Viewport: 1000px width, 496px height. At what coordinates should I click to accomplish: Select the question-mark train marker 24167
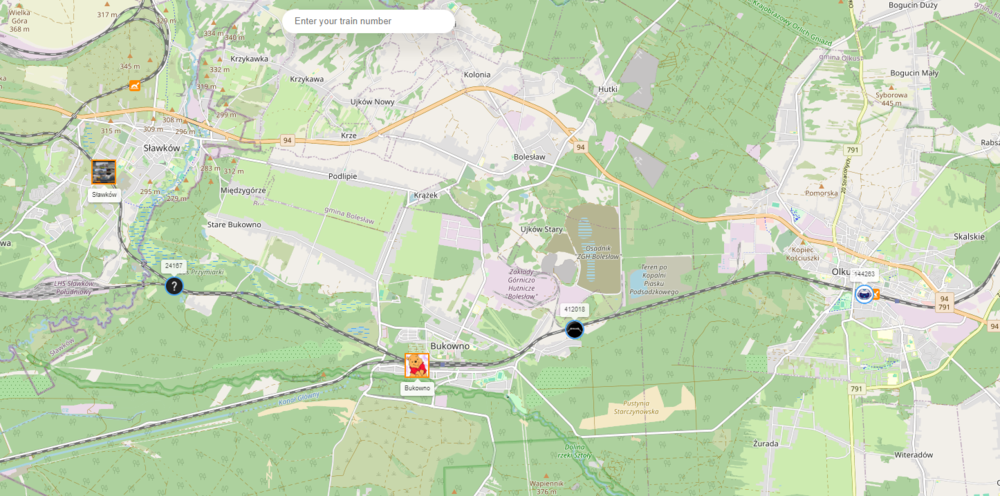point(174,286)
